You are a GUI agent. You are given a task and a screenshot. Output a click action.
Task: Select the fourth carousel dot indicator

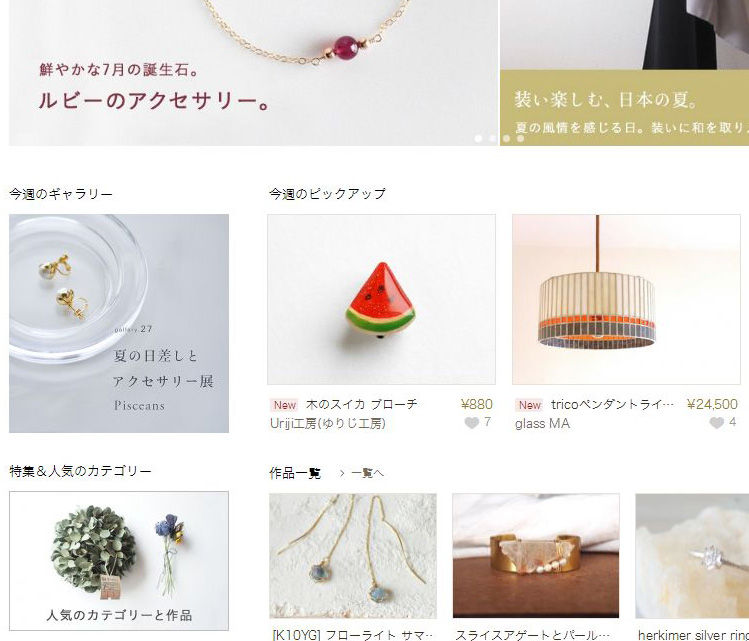pos(520,139)
